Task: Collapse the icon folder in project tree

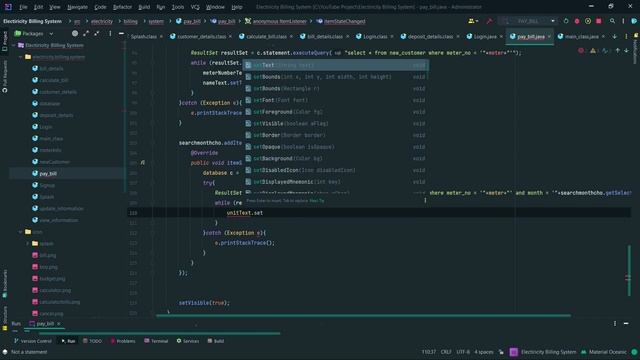Action: point(21,232)
